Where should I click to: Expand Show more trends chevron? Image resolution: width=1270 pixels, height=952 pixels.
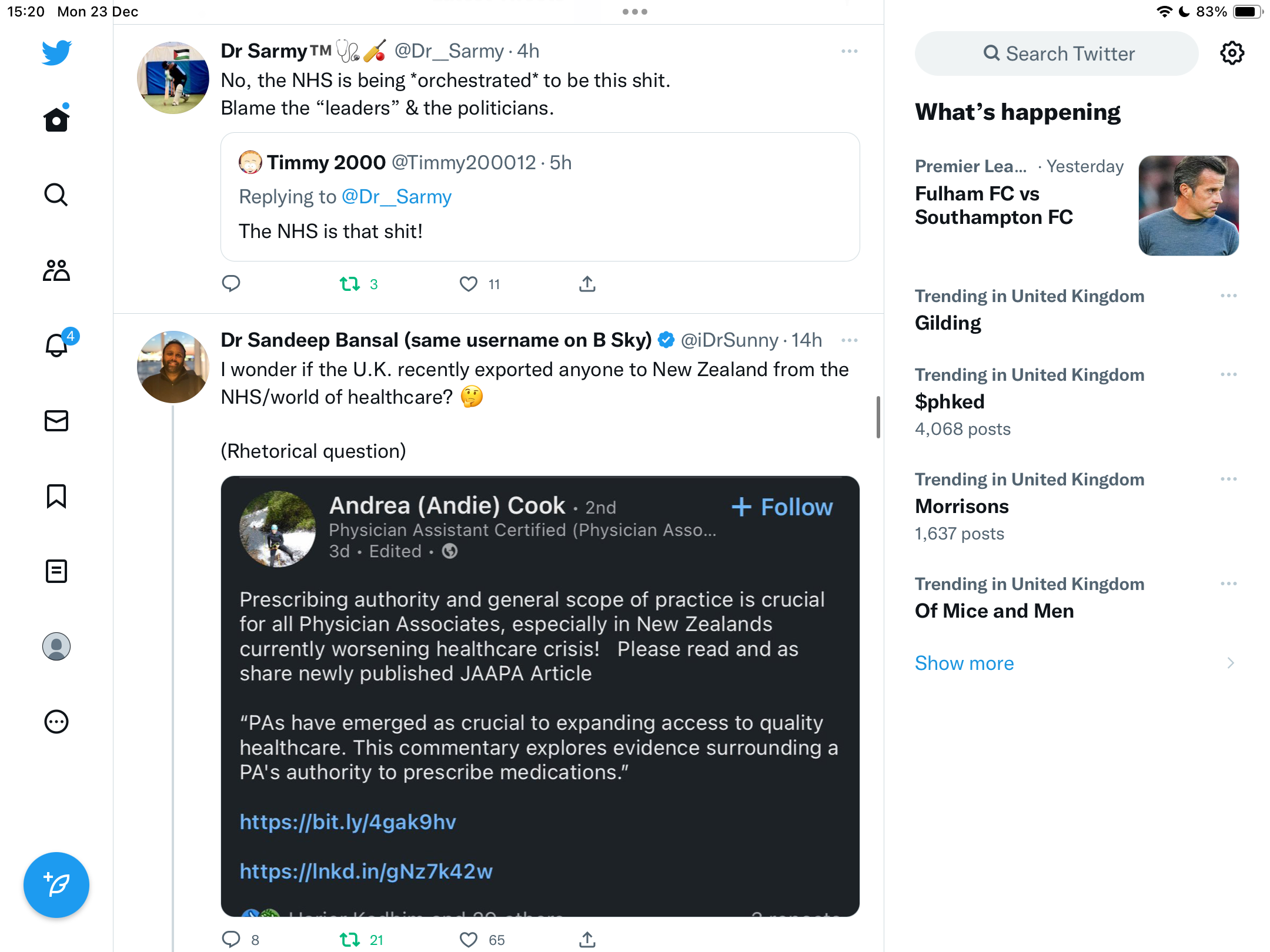click(x=1231, y=663)
